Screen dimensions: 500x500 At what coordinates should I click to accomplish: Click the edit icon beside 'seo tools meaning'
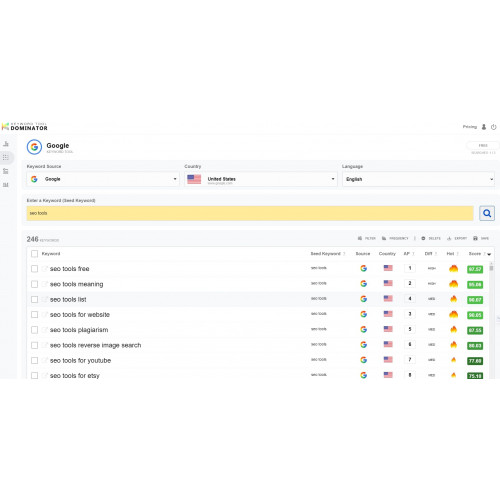pos(45,284)
